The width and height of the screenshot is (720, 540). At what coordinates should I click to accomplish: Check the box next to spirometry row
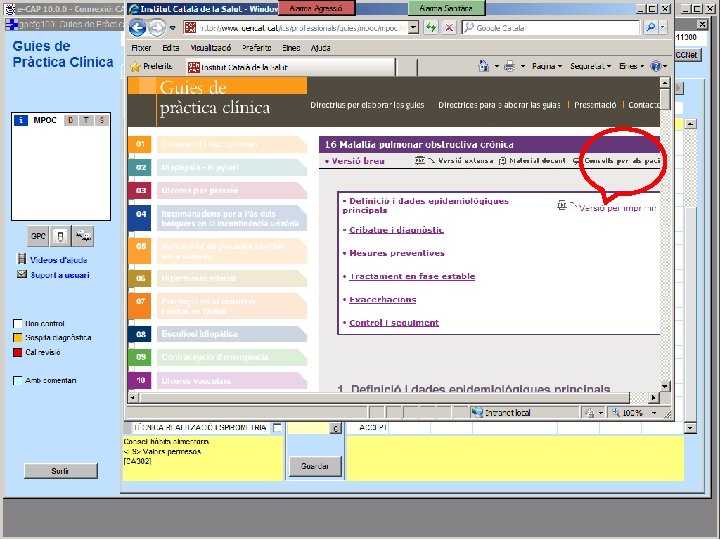[x=277, y=428]
